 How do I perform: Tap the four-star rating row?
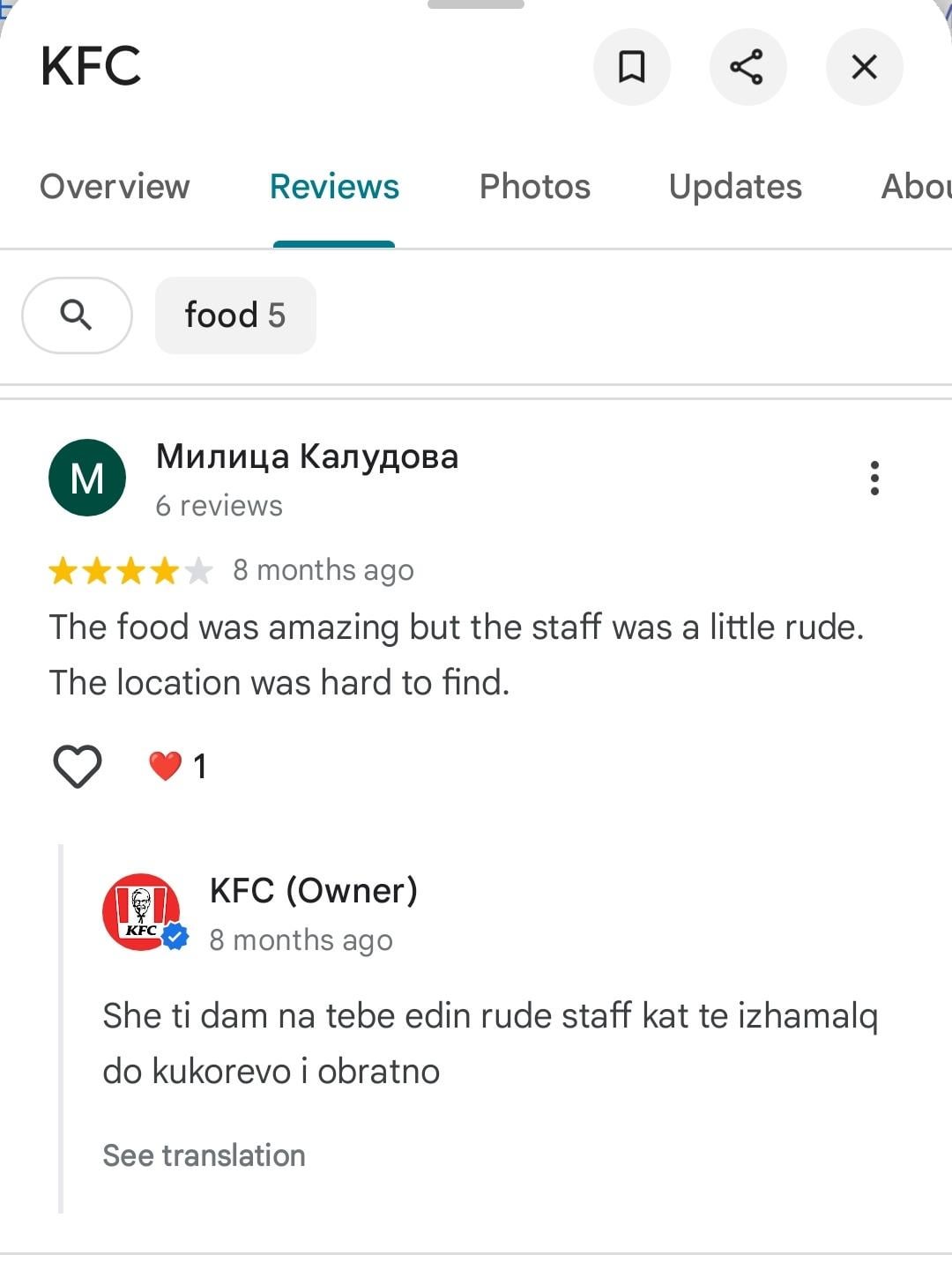click(x=130, y=571)
